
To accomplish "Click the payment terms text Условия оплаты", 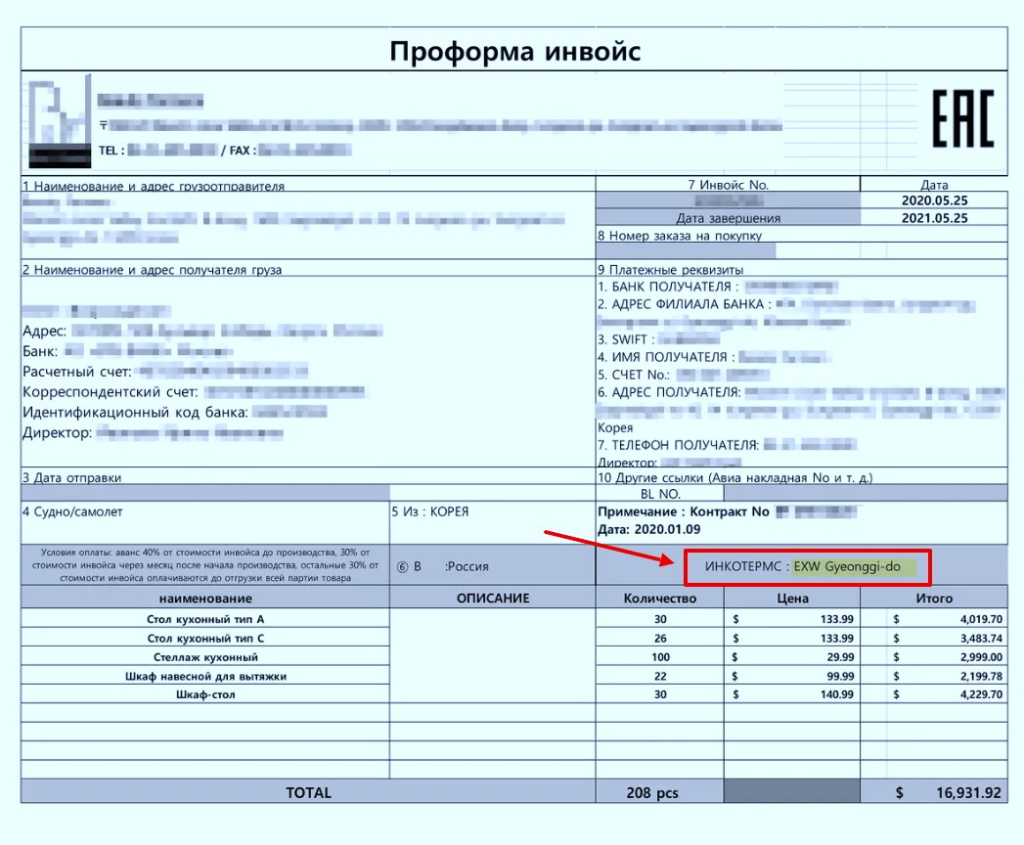I will click(x=205, y=565).
